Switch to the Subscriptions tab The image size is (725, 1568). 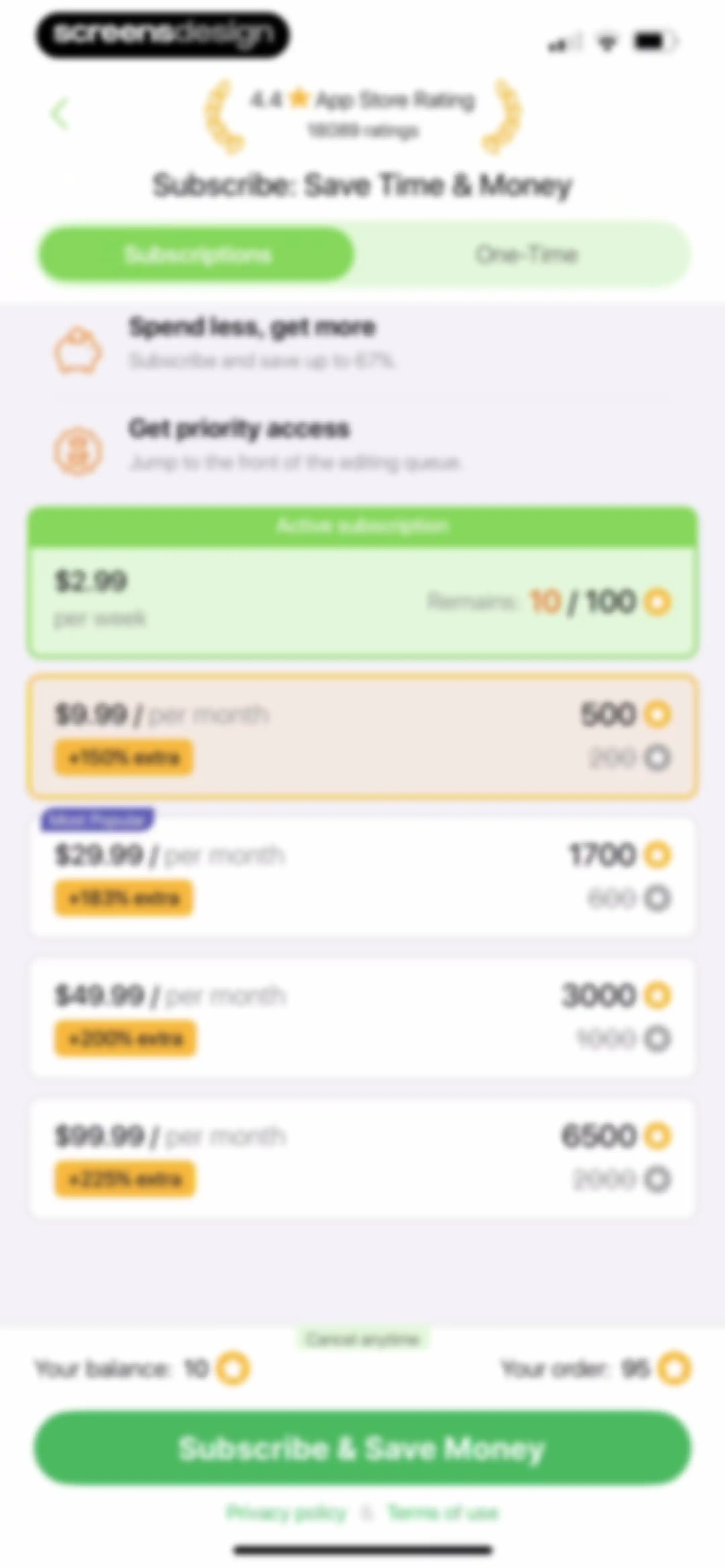click(x=197, y=255)
